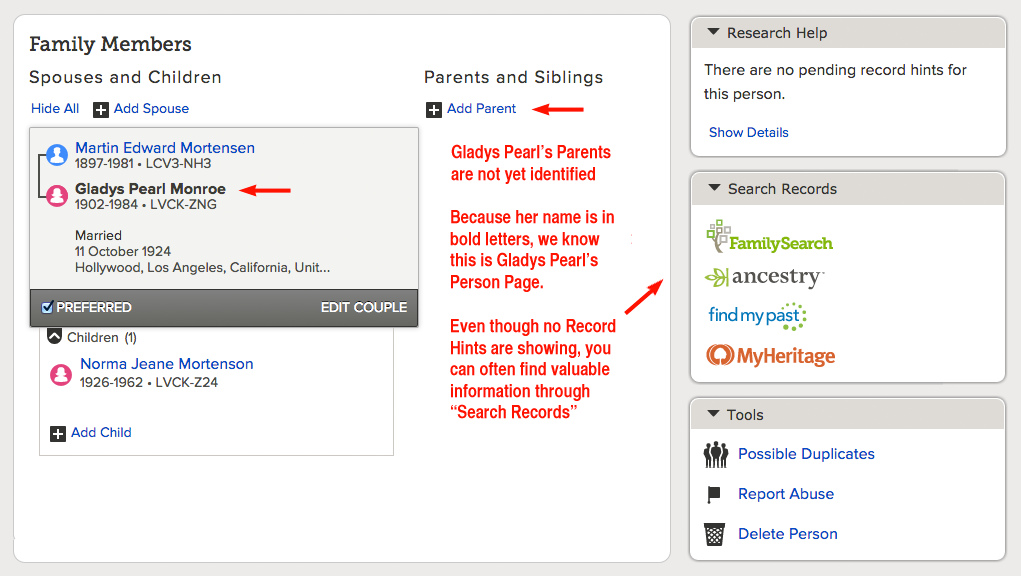Collapse the Search Records panel
This screenshot has height=576, width=1021.
pos(714,188)
